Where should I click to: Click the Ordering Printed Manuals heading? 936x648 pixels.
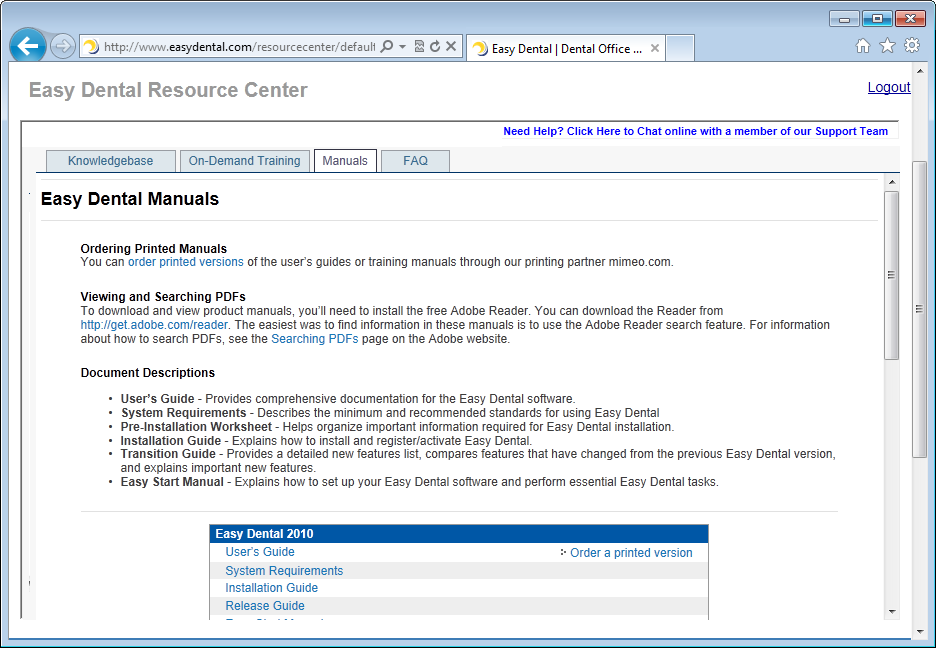(154, 249)
